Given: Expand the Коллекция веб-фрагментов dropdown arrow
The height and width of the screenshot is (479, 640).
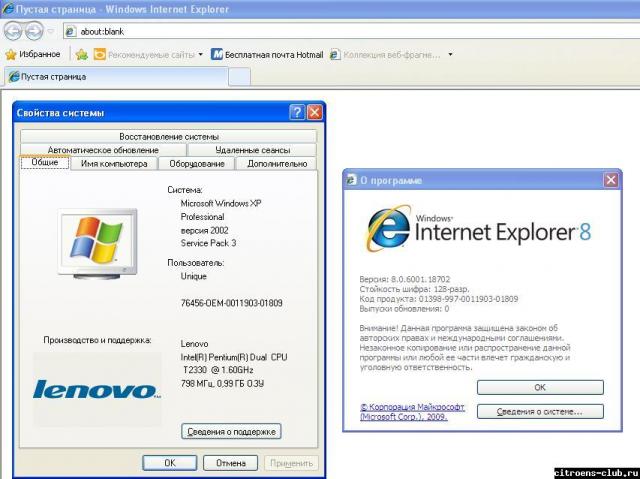Looking at the screenshot, I should click(450, 54).
